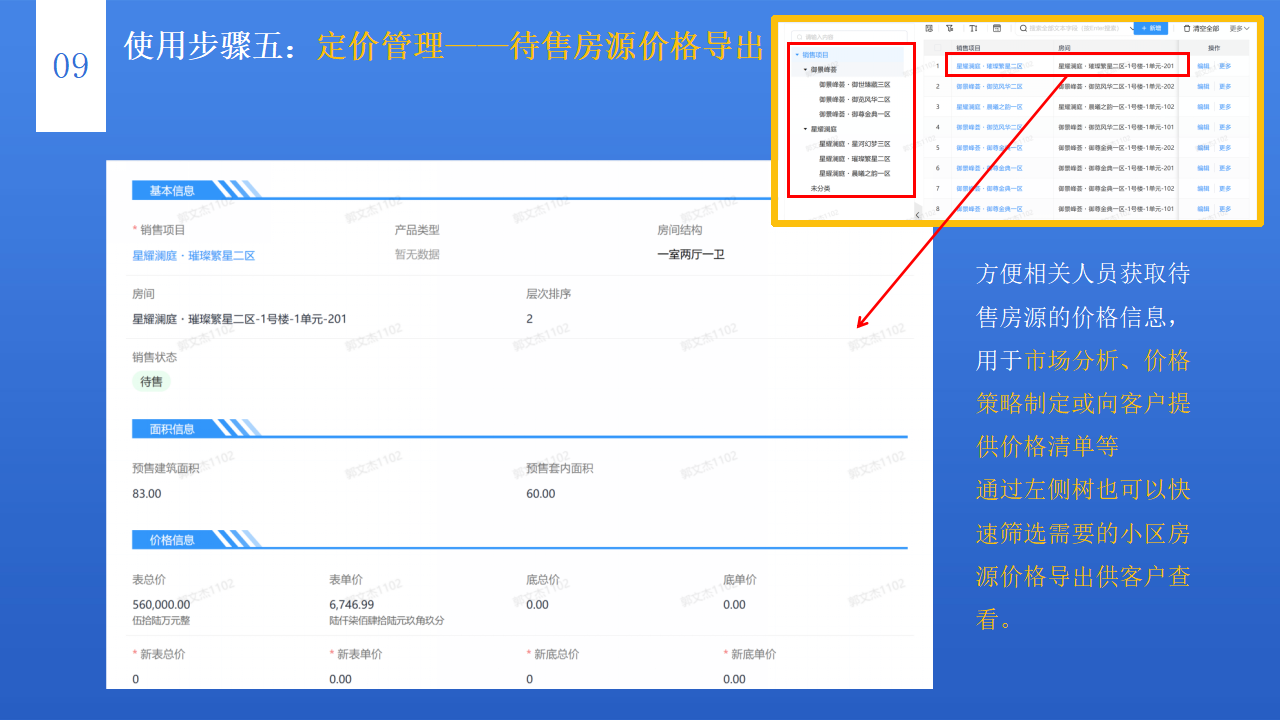The image size is (1280, 720).
Task: Toggle the select-all checkbox in the table header
Action: click(935, 45)
